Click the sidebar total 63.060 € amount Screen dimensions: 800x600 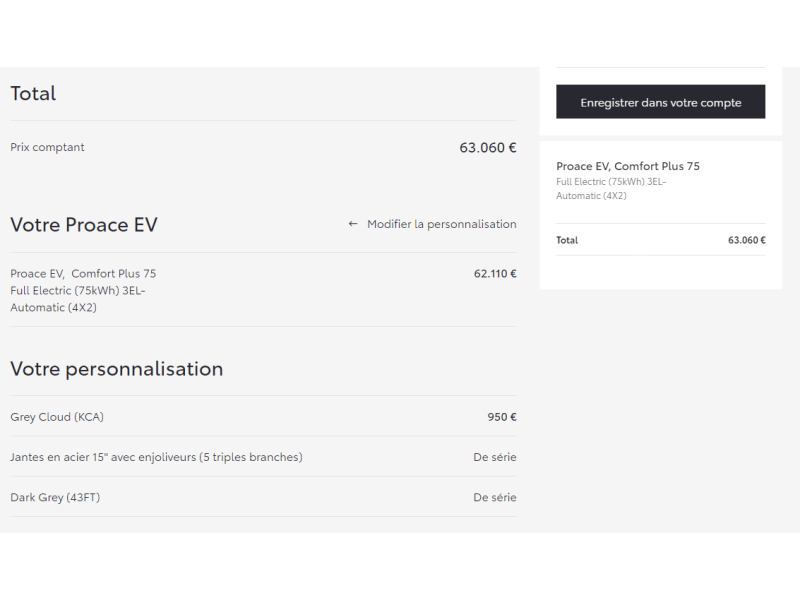point(746,240)
